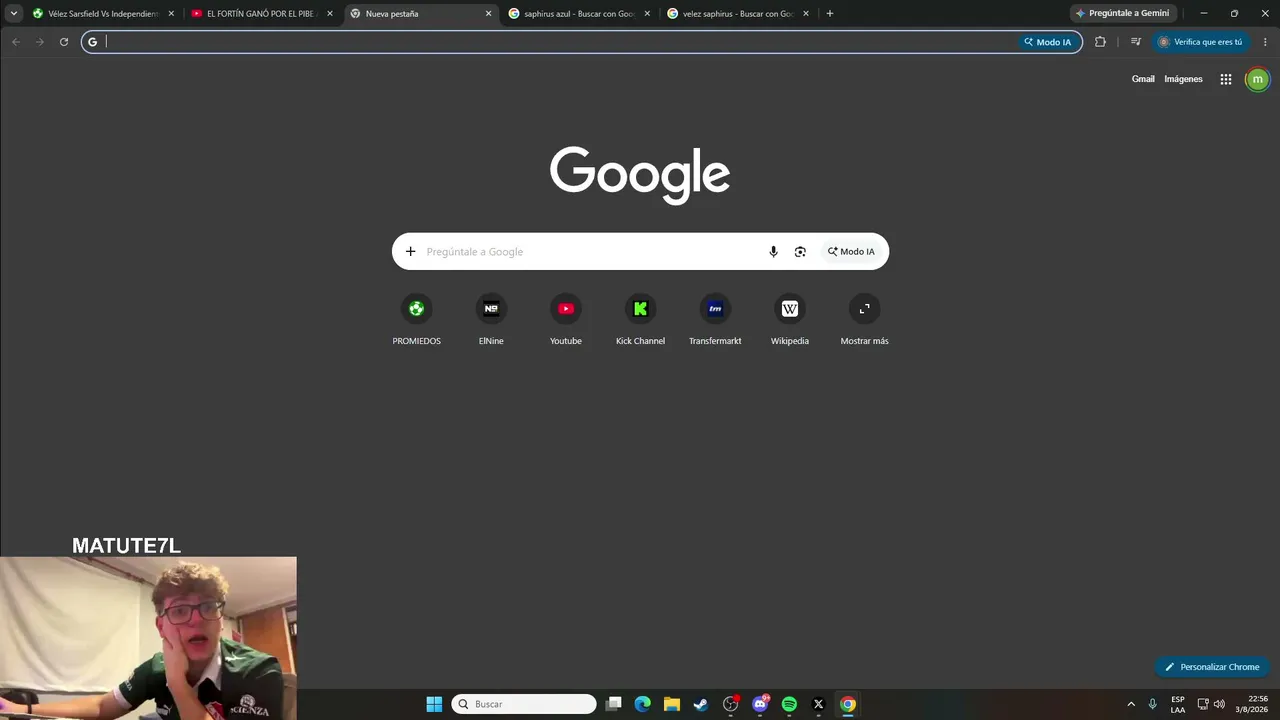Go forward to the next page
Screen dimensions: 1280x720
[x=40, y=42]
